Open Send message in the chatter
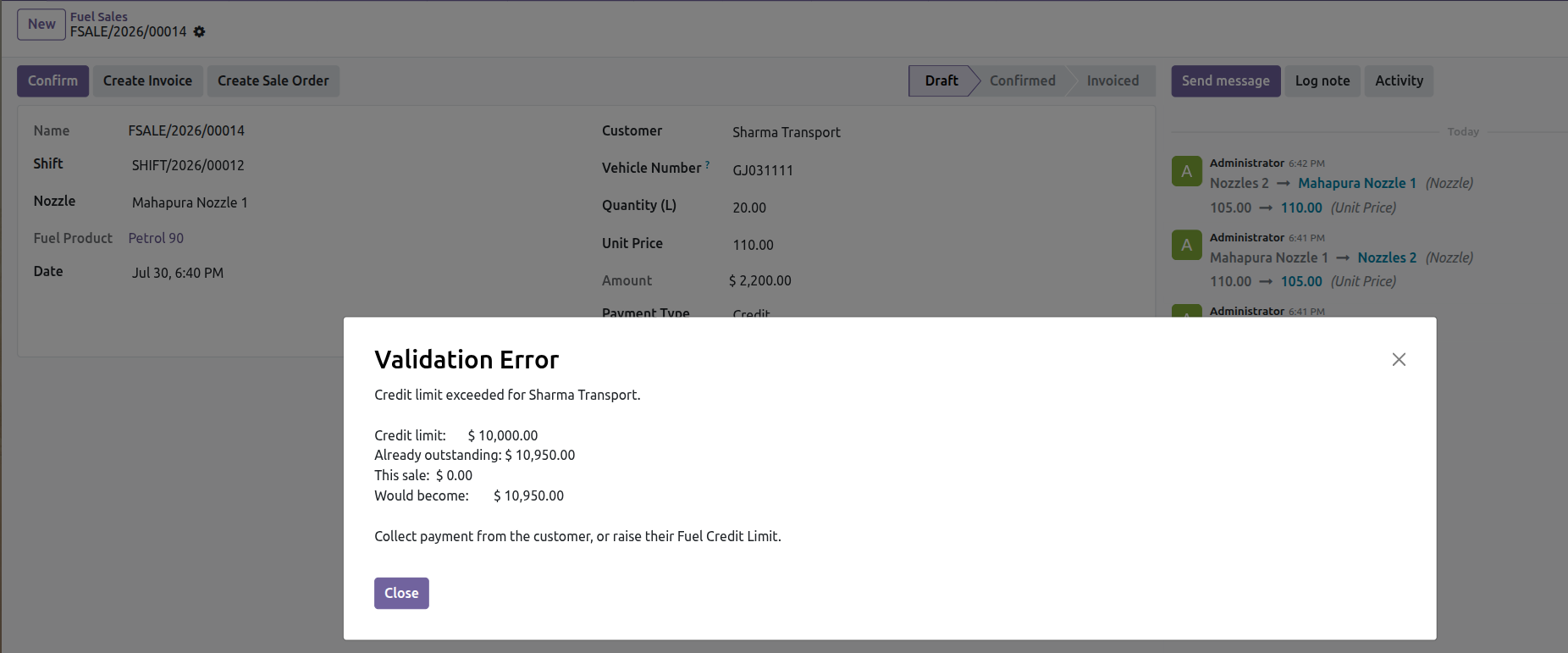This screenshot has width=1568, height=653. (1225, 81)
